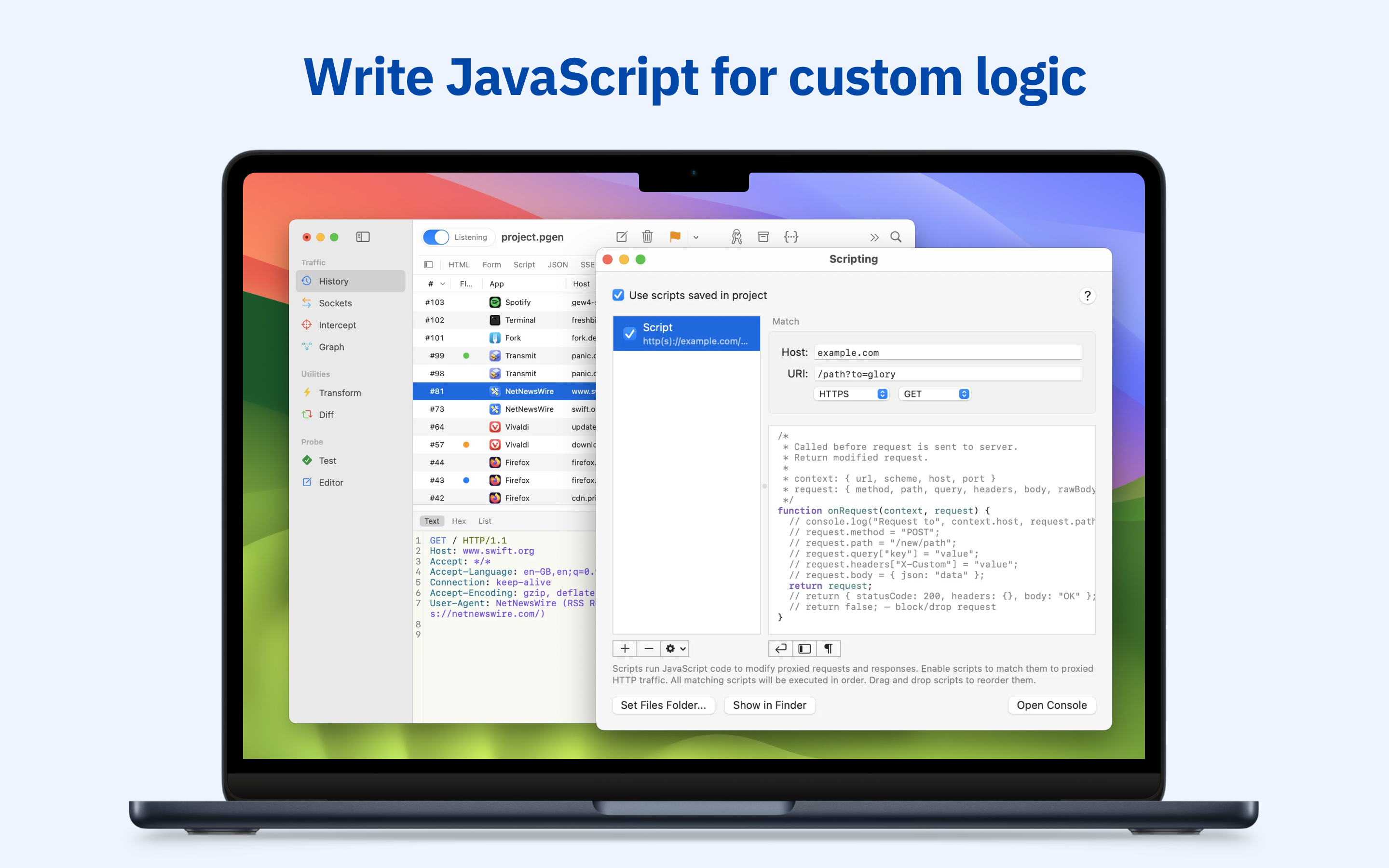Select the JSON filter tab
Viewport: 1389px width, 868px height.
tap(558, 265)
